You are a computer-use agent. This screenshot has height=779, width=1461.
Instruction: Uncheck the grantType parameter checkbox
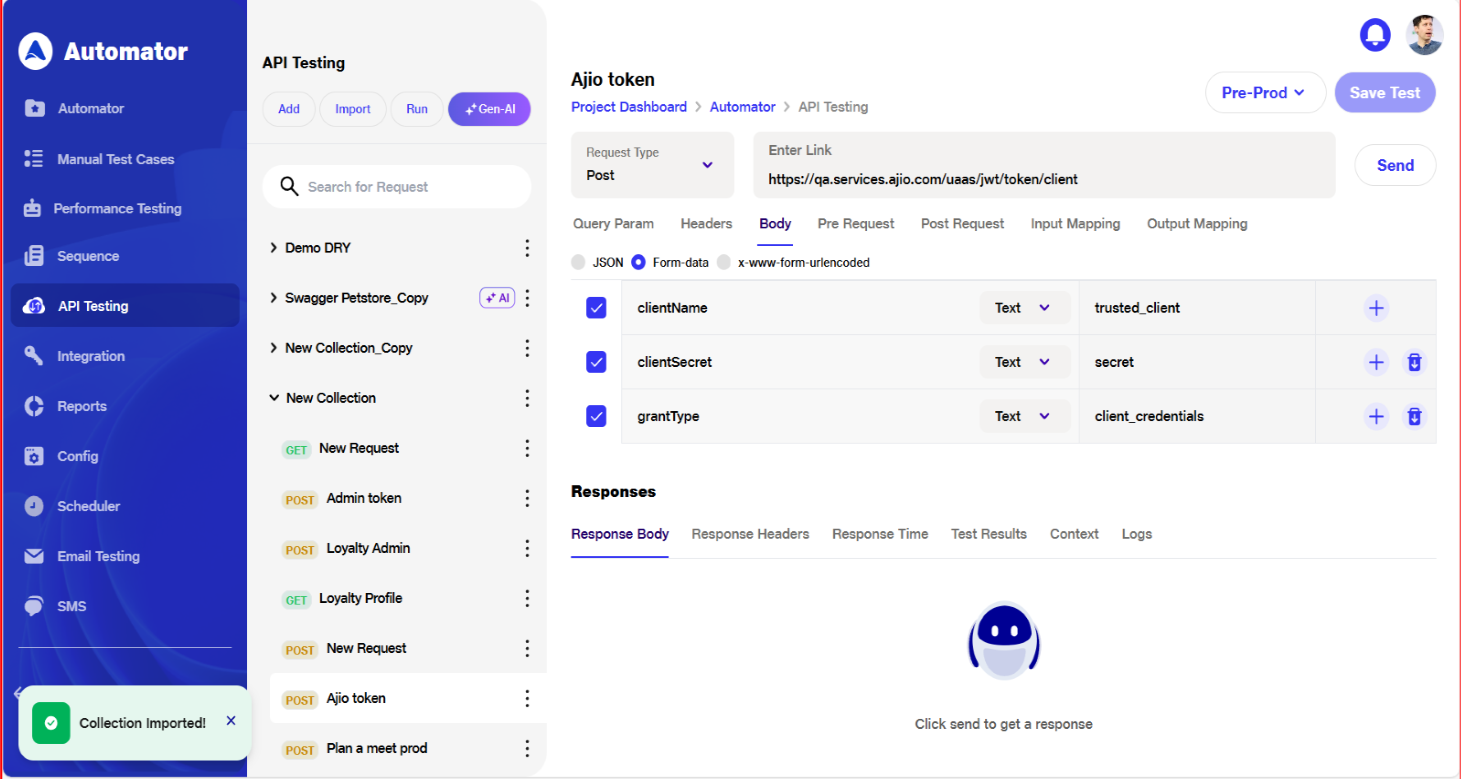click(596, 416)
